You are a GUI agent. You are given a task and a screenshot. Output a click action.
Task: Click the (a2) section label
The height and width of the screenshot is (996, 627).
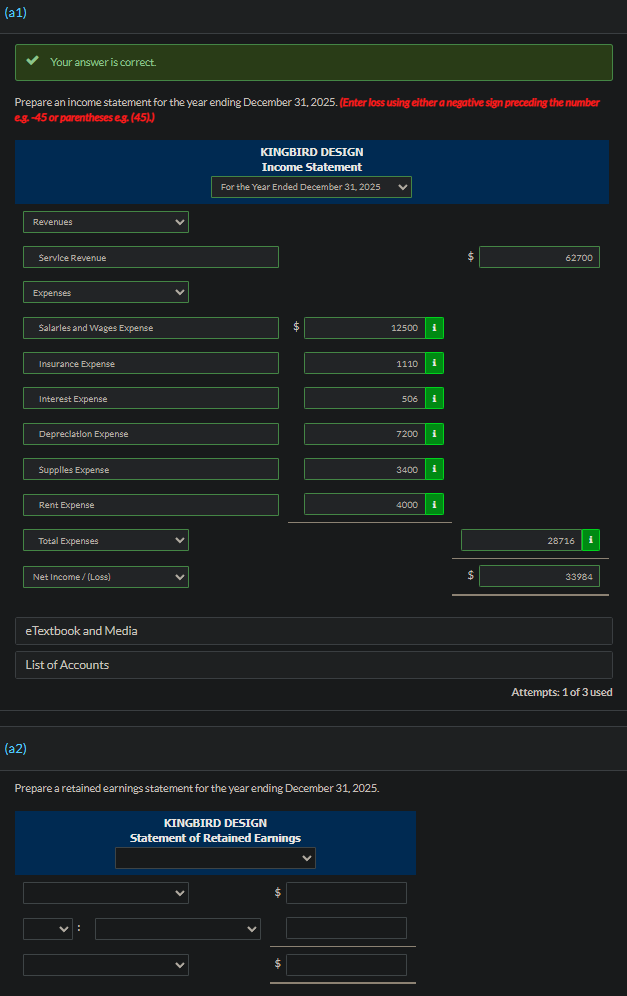[16, 748]
